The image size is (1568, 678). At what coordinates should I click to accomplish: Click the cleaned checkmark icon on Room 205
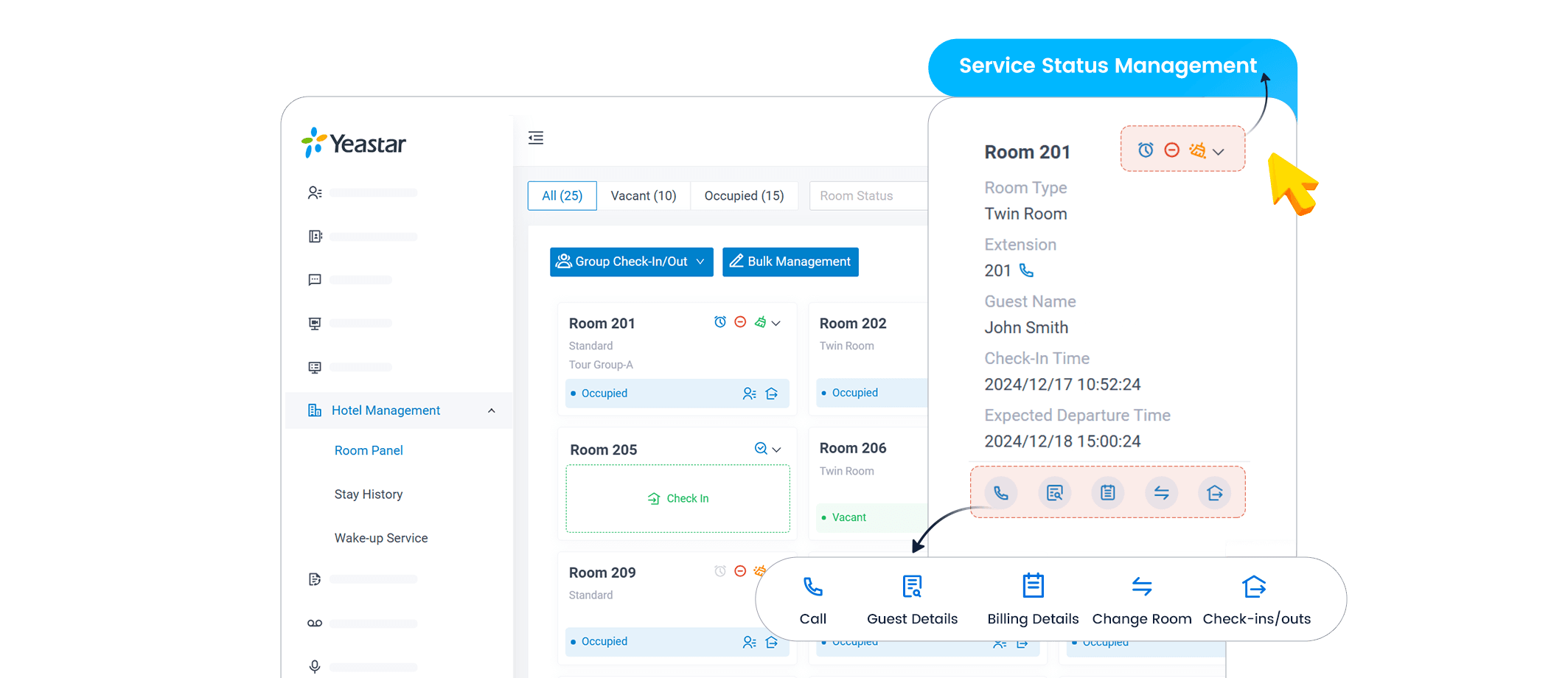[761, 448]
